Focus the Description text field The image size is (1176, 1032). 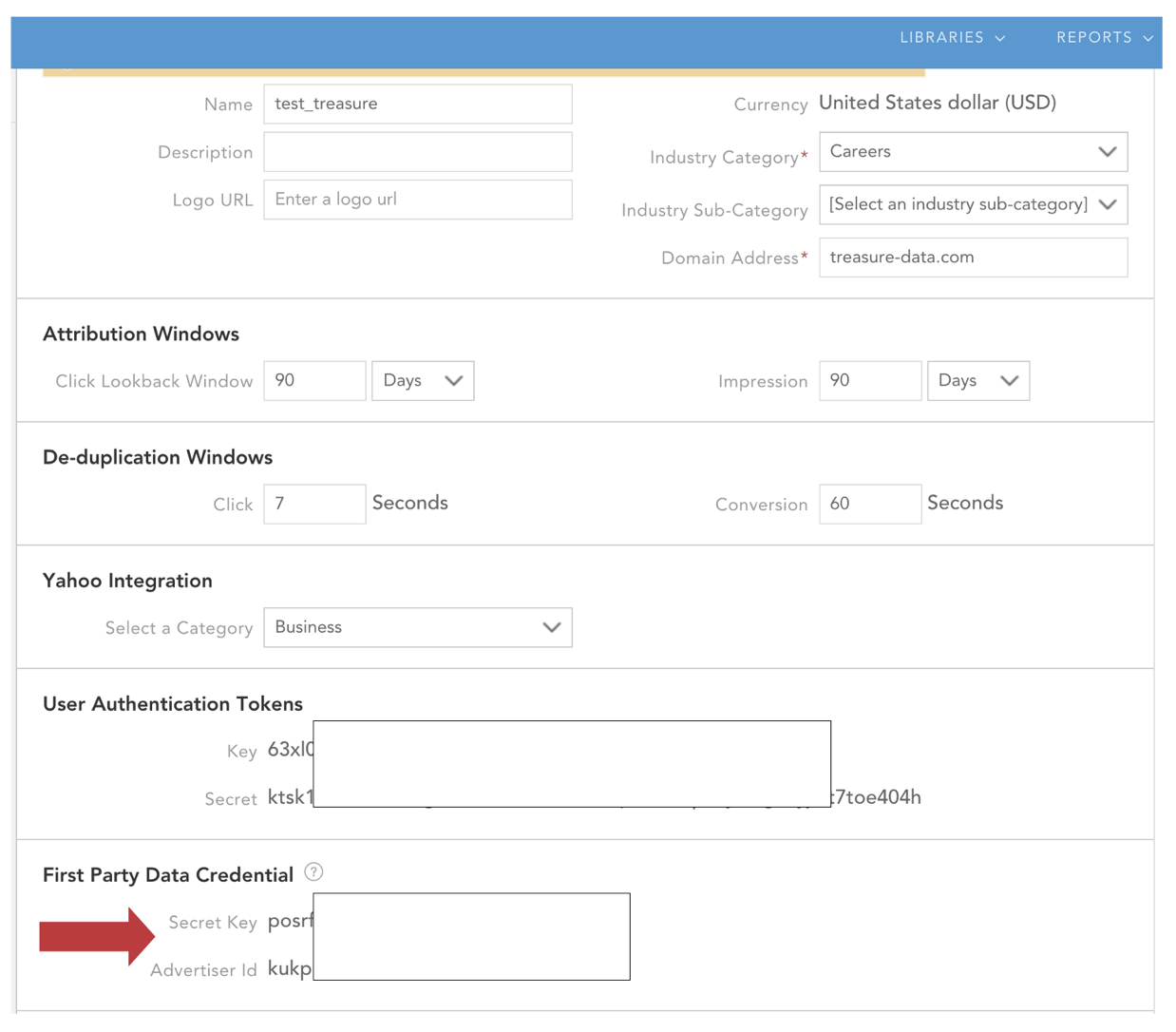417,152
